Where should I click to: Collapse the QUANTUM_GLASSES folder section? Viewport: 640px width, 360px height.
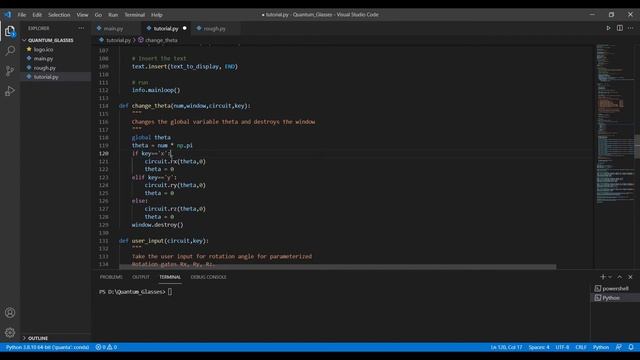pos(51,40)
